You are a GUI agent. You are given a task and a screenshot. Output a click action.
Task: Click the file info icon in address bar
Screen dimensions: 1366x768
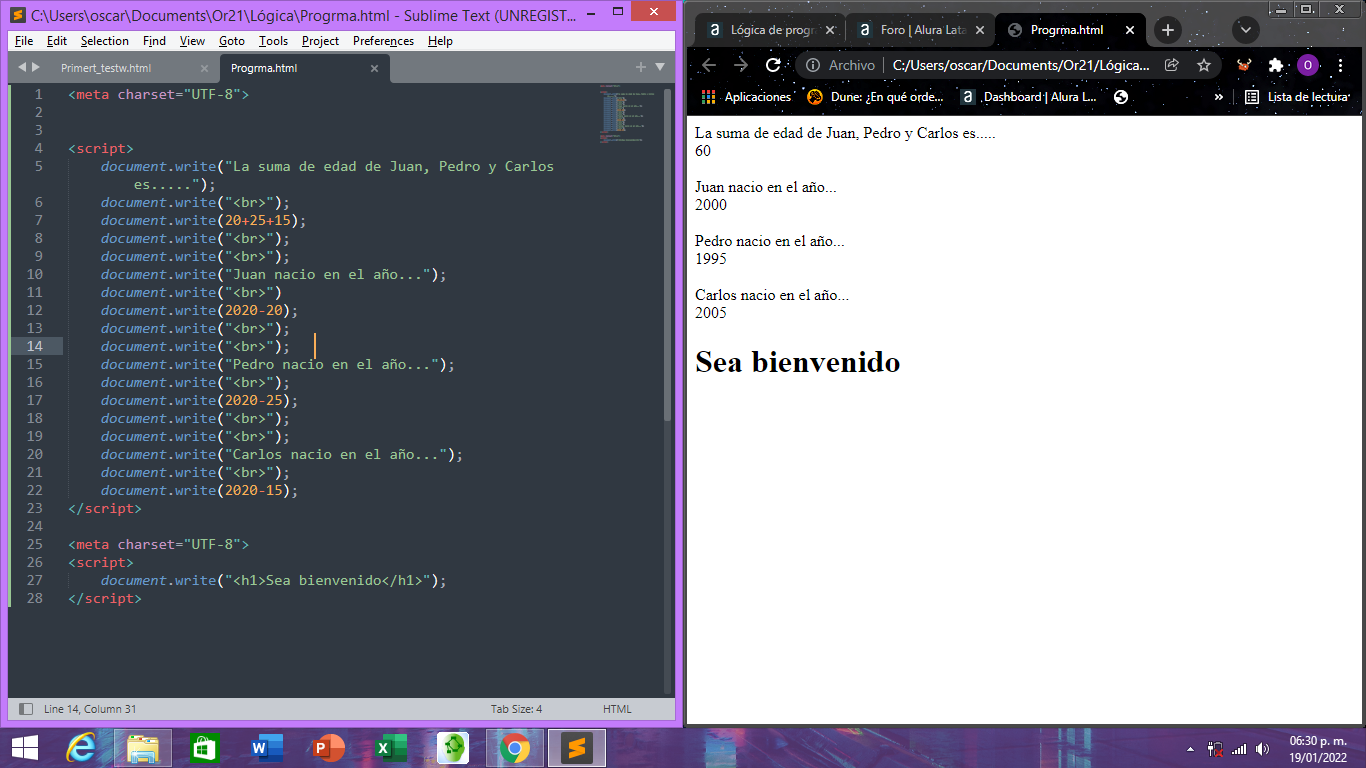click(813, 65)
